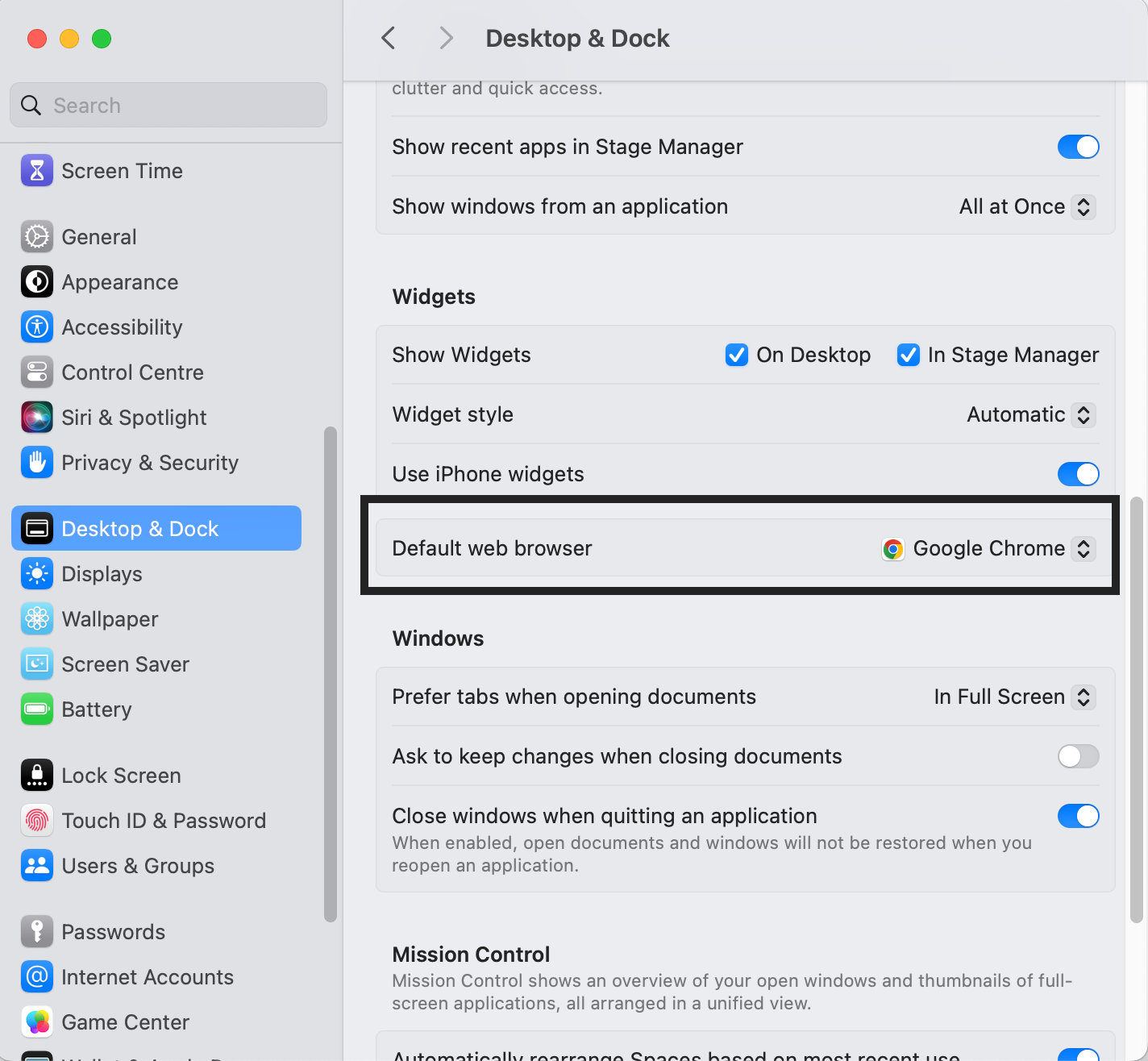
Task: Go forward with the right chevron
Action: tap(446, 38)
